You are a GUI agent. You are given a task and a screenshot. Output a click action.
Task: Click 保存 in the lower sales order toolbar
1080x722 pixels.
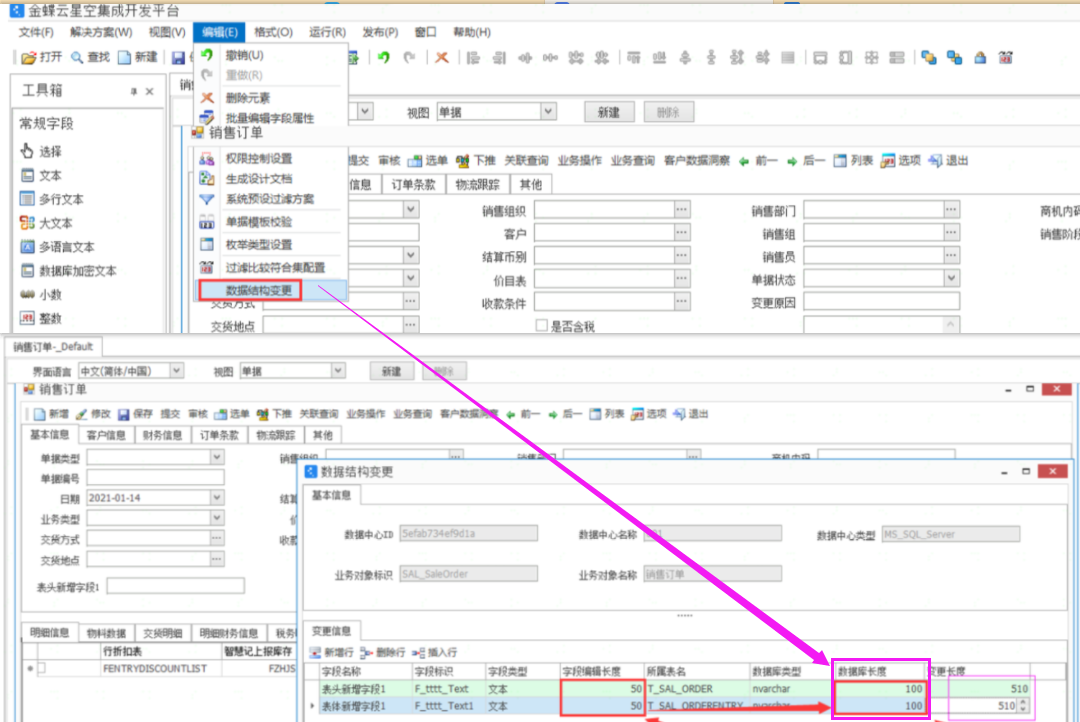coord(135,414)
